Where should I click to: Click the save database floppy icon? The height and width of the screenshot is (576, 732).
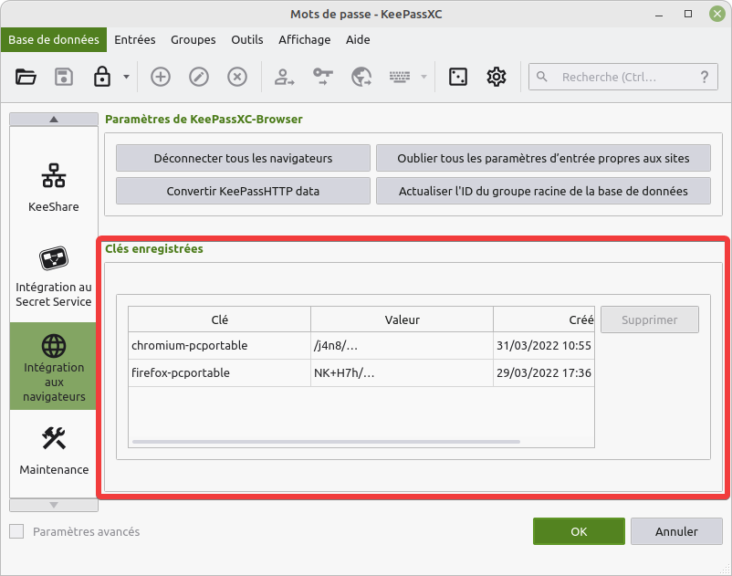(x=64, y=77)
